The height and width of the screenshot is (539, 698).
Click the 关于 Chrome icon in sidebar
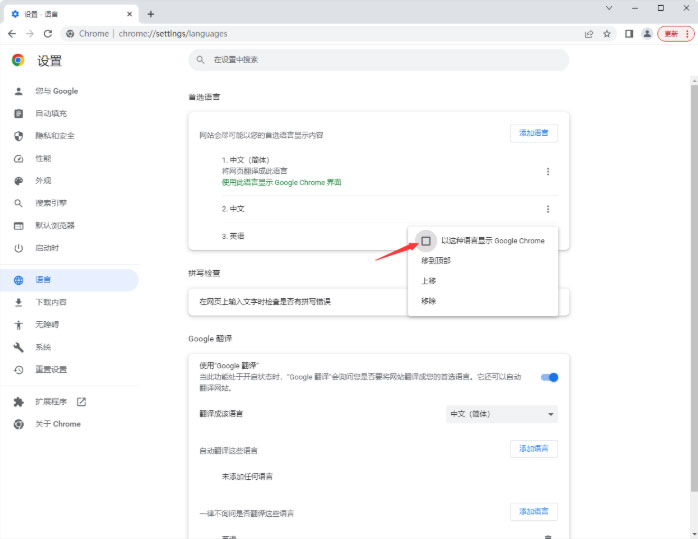click(19, 424)
